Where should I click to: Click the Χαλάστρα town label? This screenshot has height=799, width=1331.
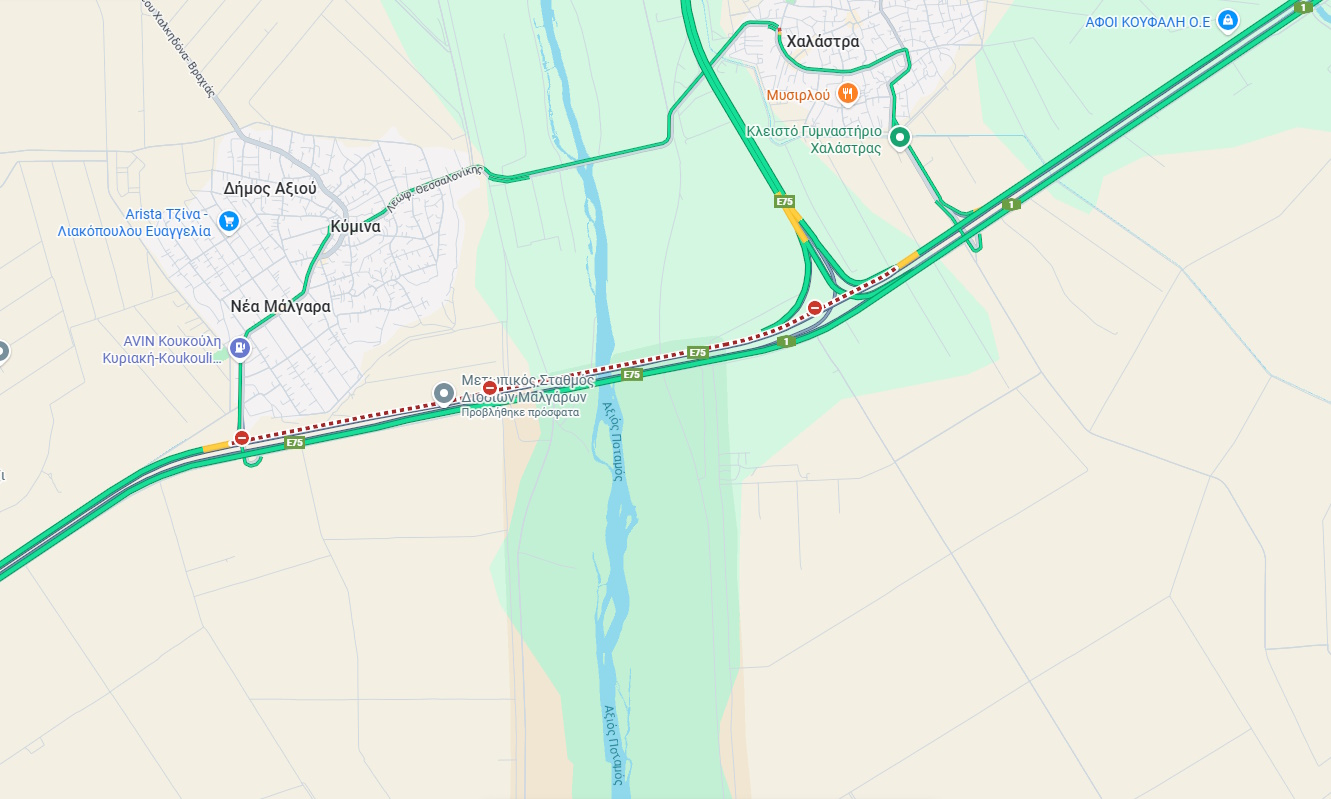pos(823,41)
